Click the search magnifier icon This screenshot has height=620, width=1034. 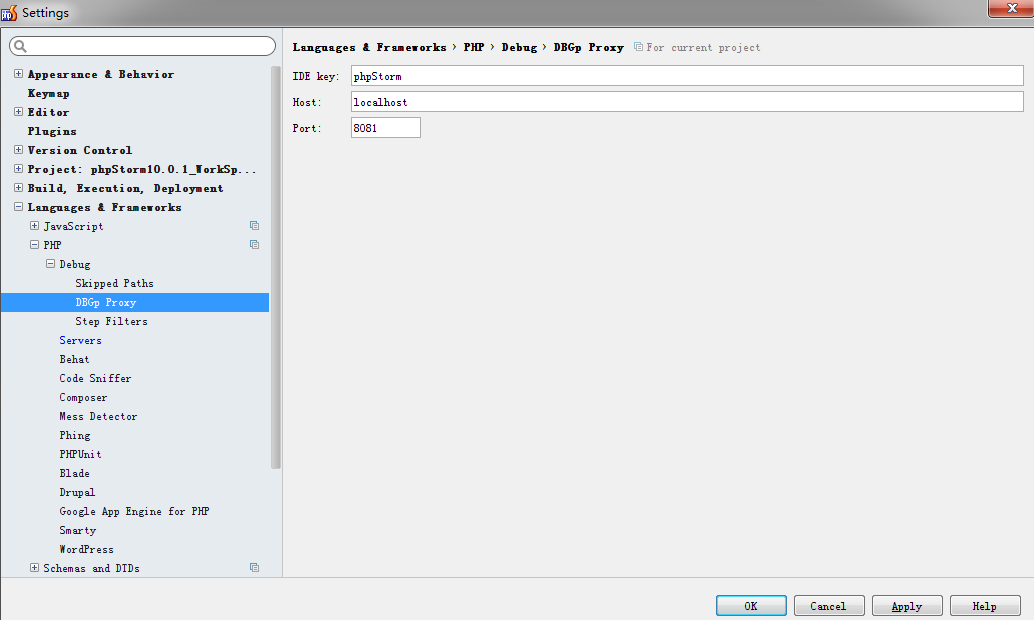click(20, 46)
